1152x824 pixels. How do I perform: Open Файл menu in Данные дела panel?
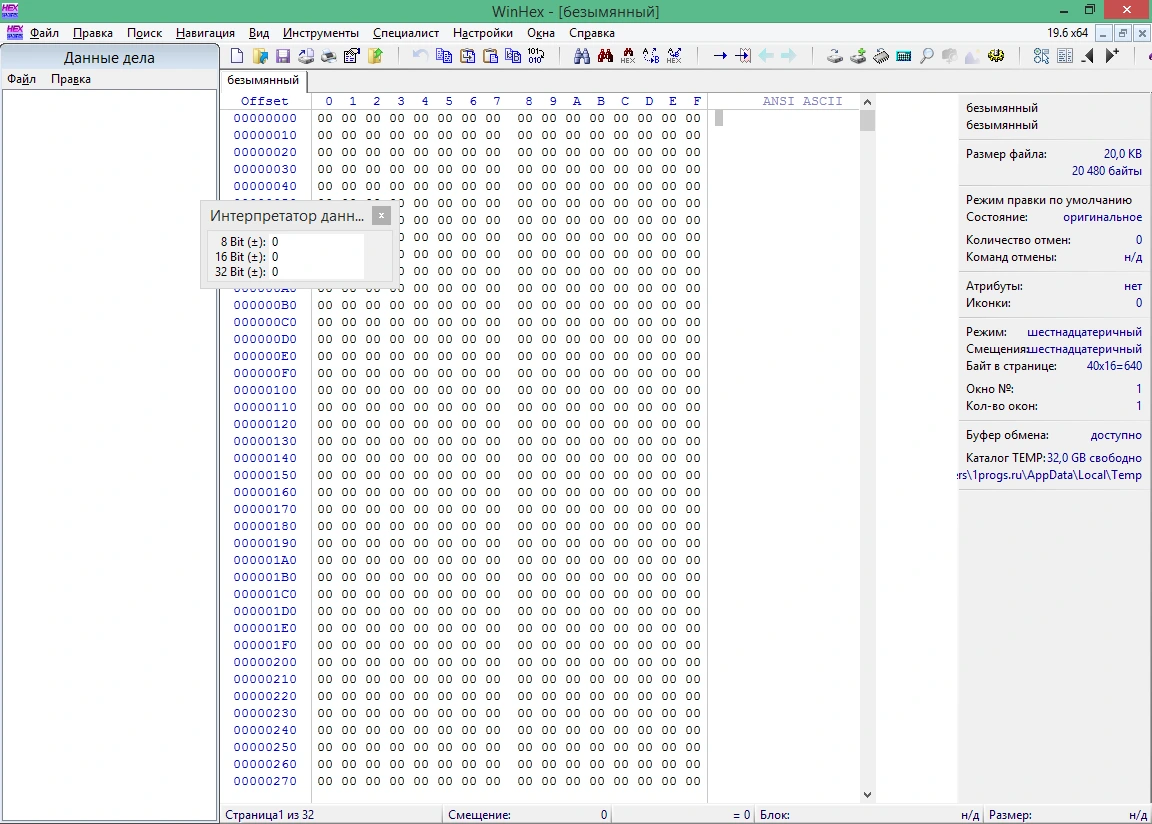(21, 79)
